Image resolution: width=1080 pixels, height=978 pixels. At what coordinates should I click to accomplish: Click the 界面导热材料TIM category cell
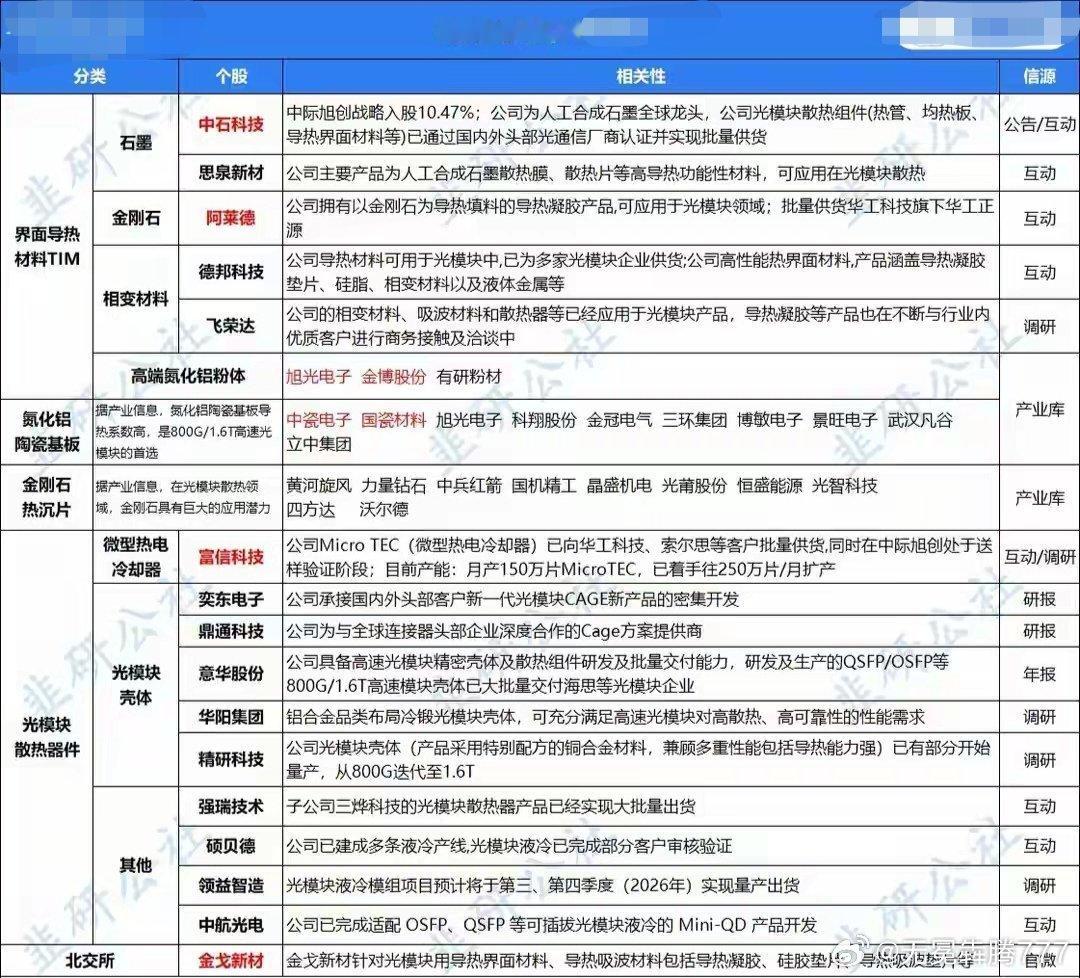coord(47,247)
